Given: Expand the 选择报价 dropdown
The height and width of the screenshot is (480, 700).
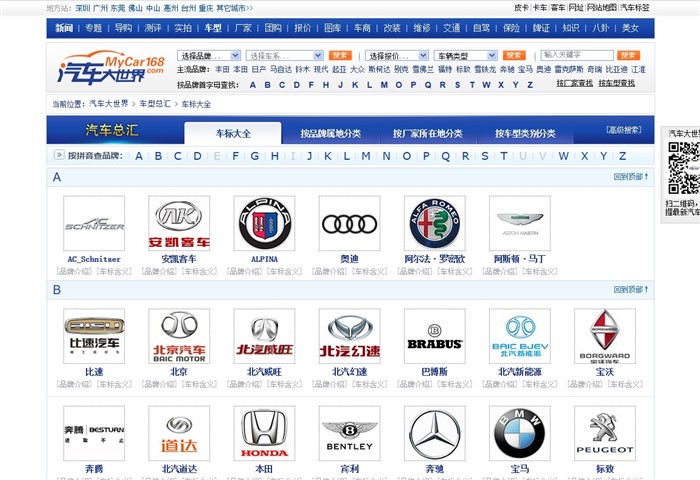Looking at the screenshot, I should 397,55.
